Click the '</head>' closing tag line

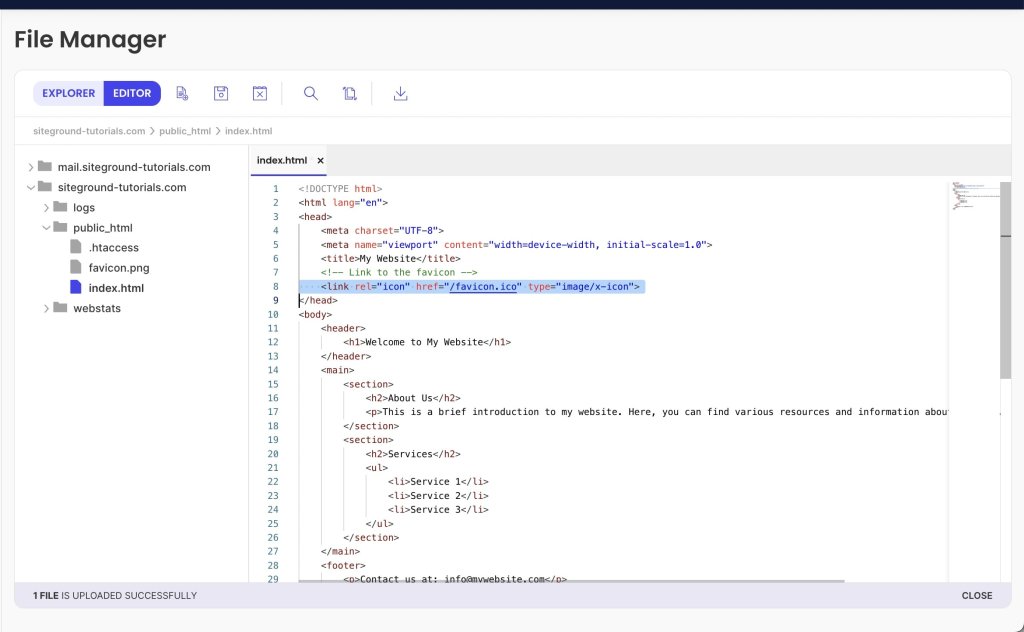tap(318, 300)
